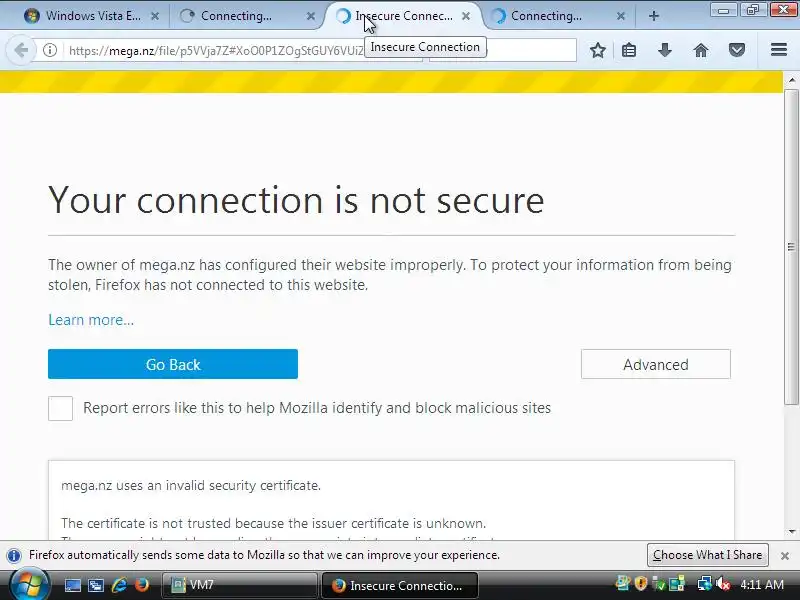Click the page scrollbar up arrow
This screenshot has height=600, width=800.
point(791,80)
